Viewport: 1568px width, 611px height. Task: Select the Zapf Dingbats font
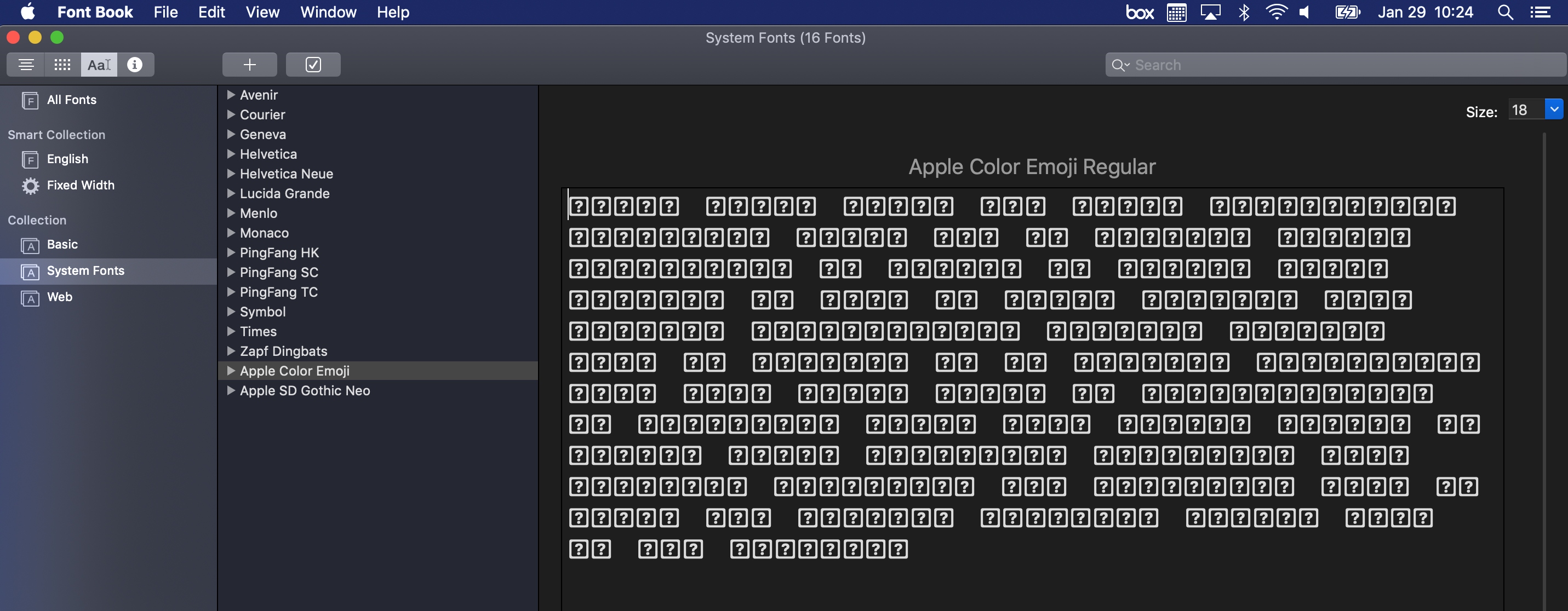(x=283, y=351)
